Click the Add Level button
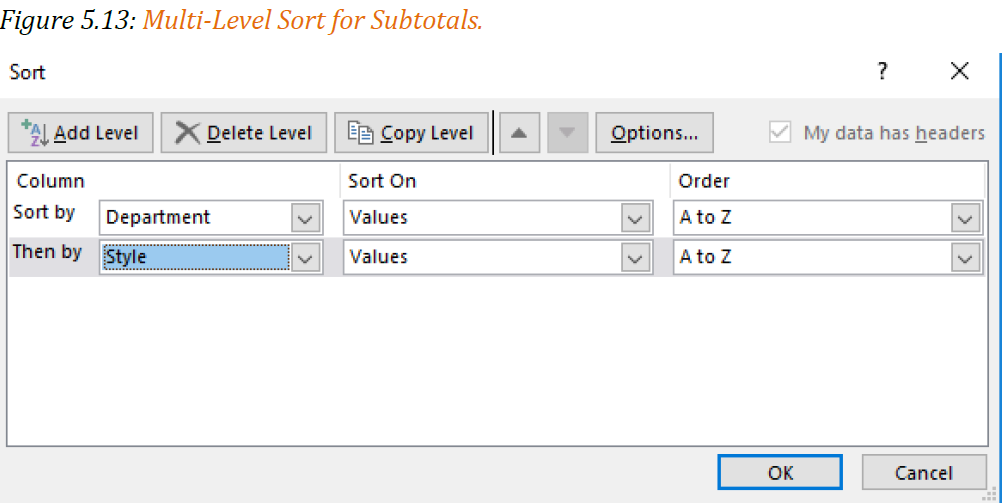This screenshot has width=1002, height=504. click(81, 133)
